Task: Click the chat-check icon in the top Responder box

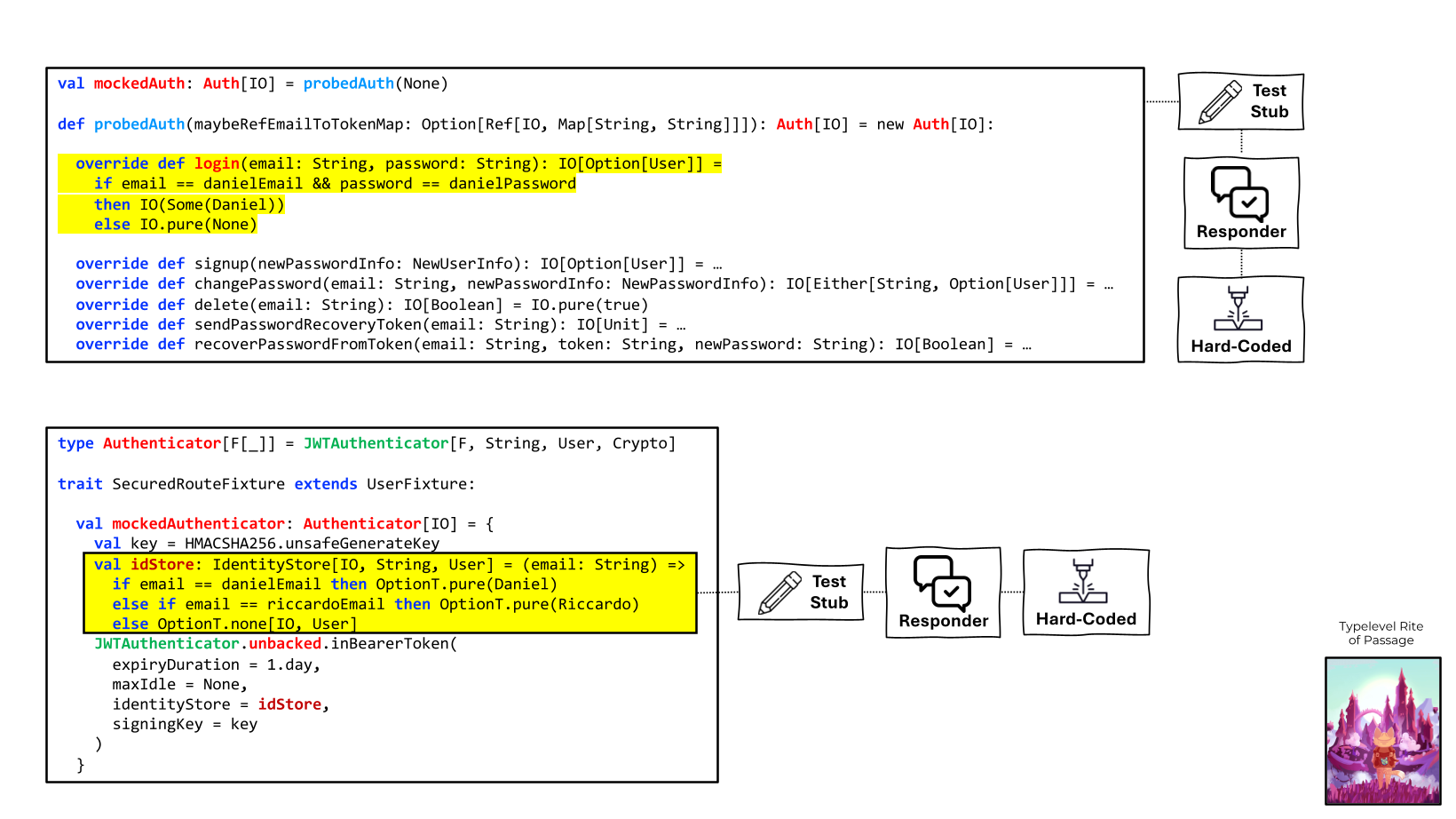Action: pyautogui.click(x=1240, y=193)
